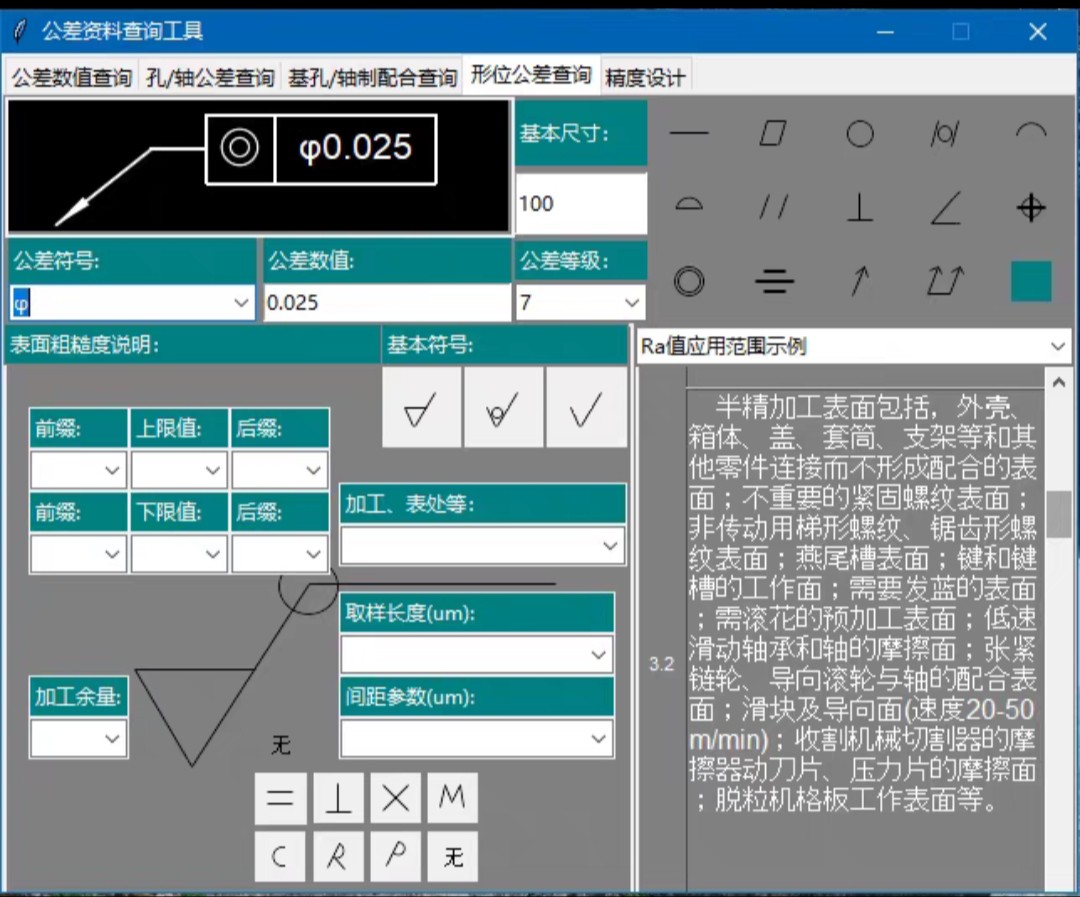Select the perpendicularity tolerance symbol
The width and height of the screenshot is (1080, 897).
(x=860, y=206)
